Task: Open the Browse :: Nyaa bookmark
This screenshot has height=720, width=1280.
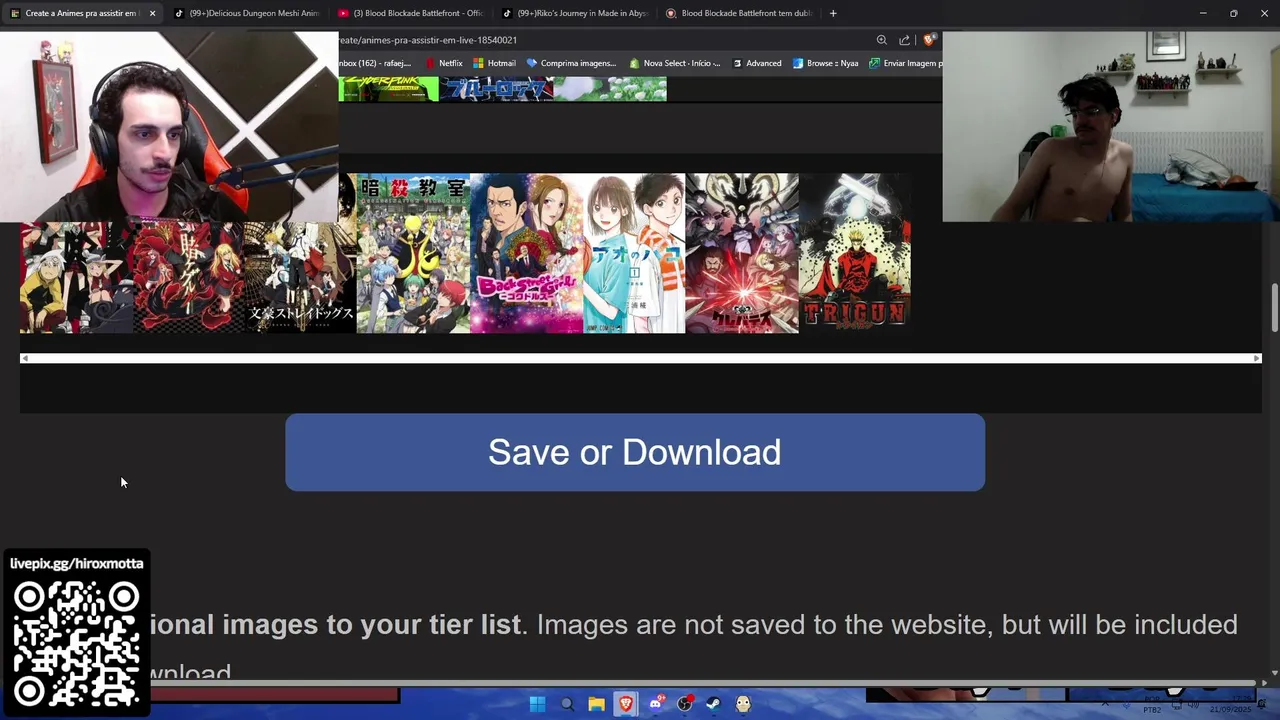Action: [825, 63]
